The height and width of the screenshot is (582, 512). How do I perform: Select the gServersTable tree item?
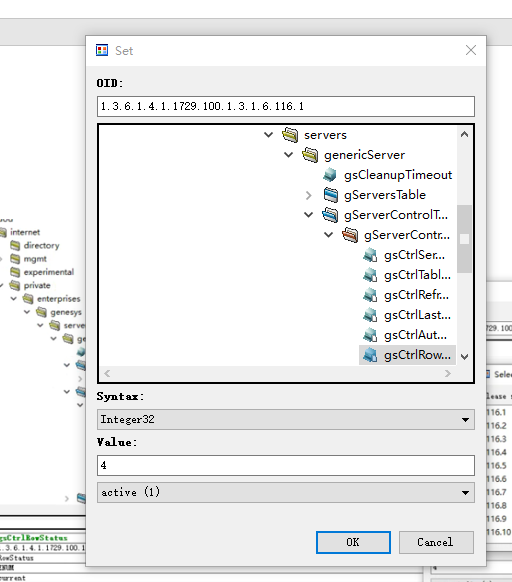385,195
